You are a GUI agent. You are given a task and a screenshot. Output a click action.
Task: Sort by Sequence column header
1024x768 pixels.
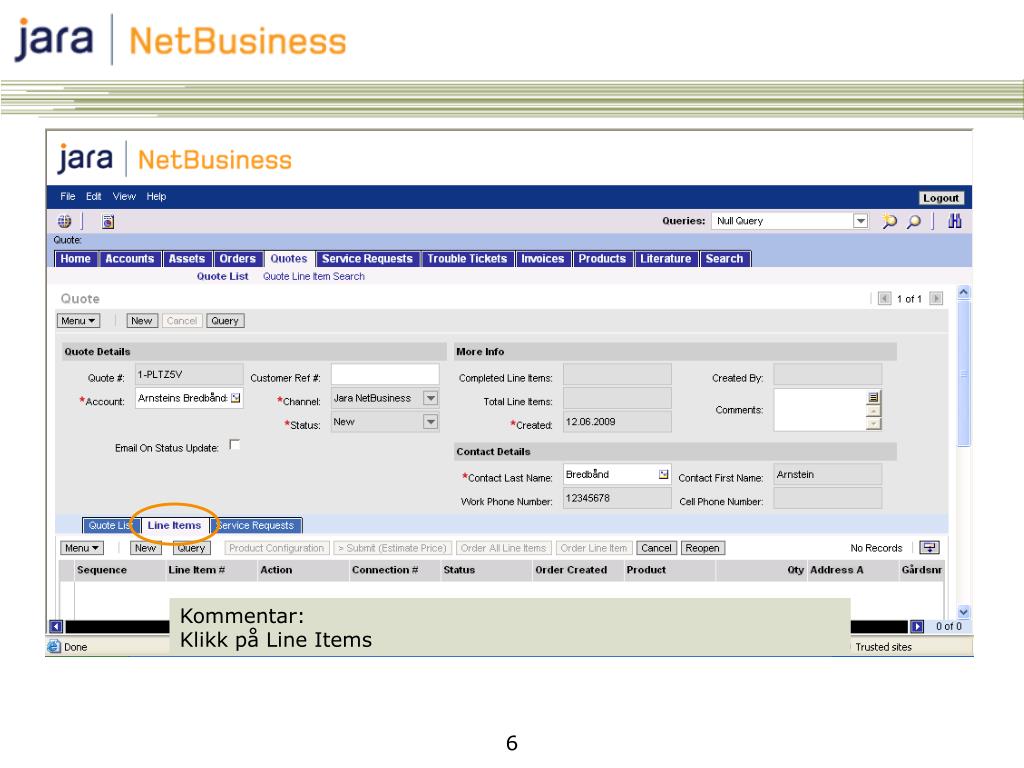point(102,569)
